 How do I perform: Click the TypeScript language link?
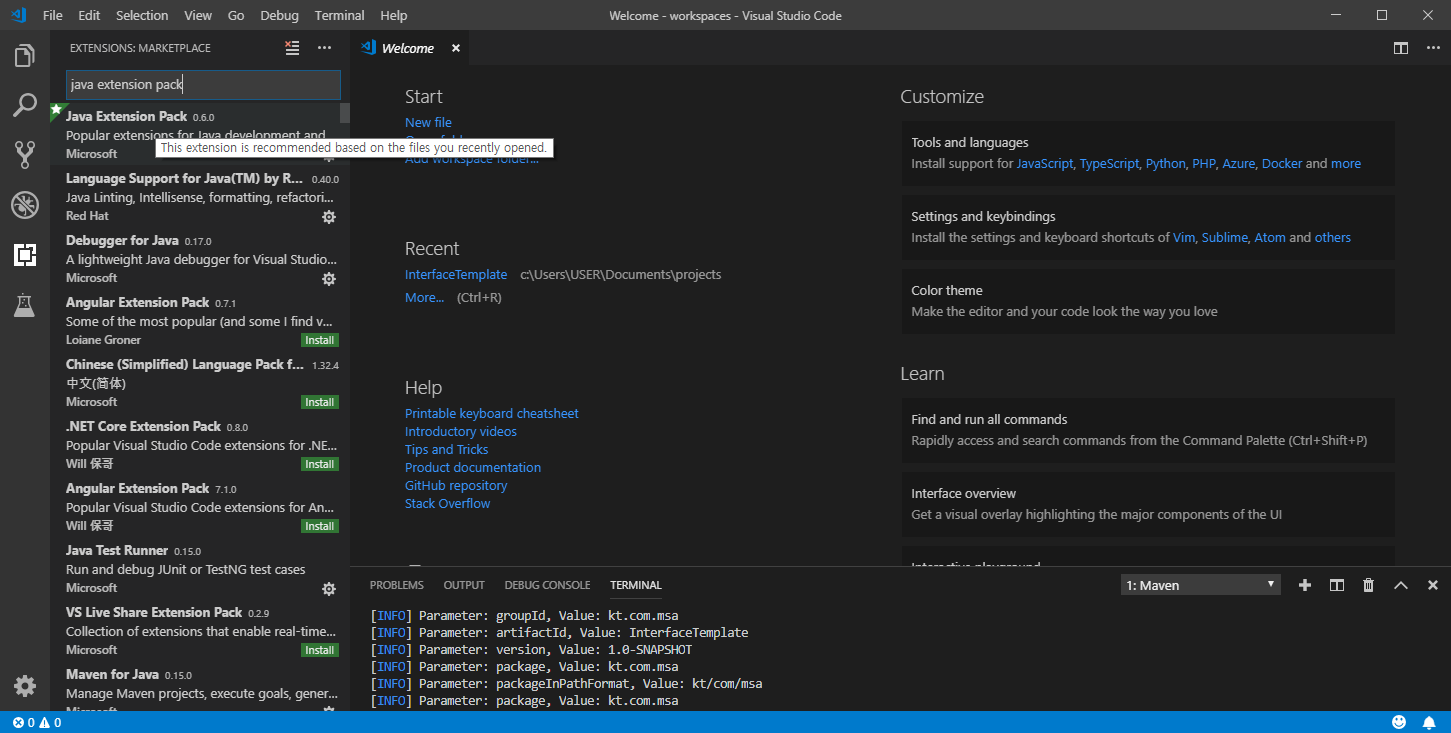pos(1109,163)
